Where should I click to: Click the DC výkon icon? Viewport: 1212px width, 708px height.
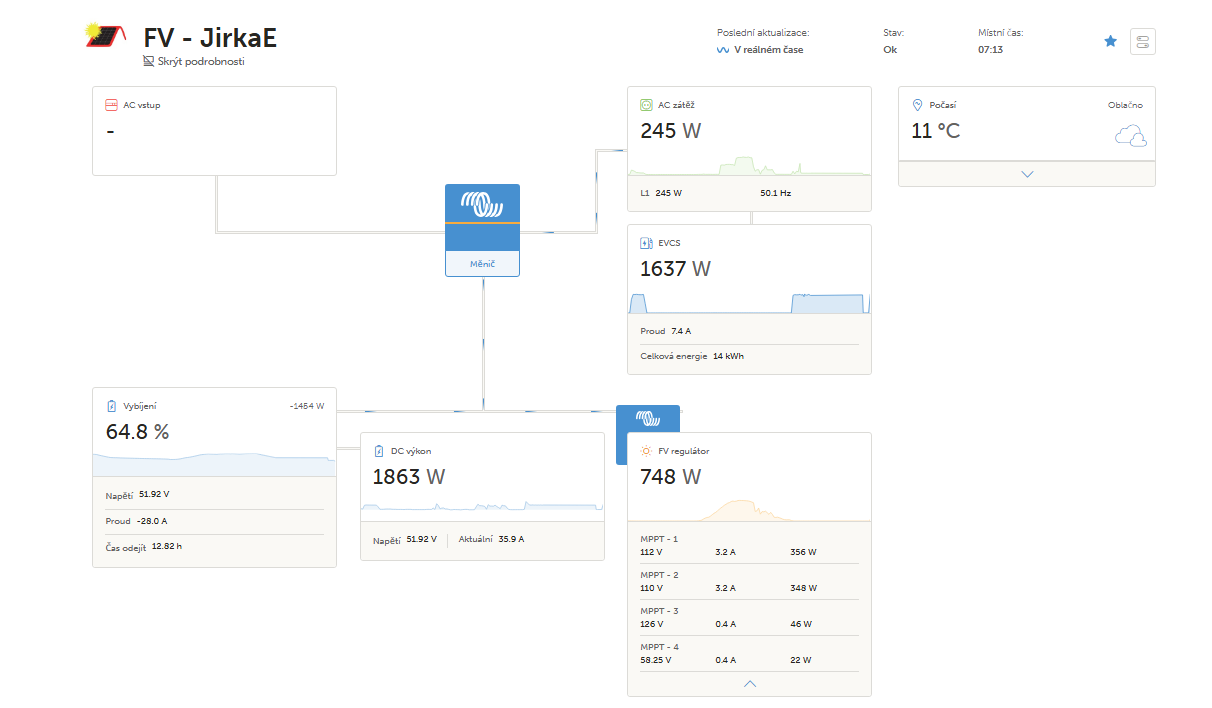pyautogui.click(x=379, y=451)
